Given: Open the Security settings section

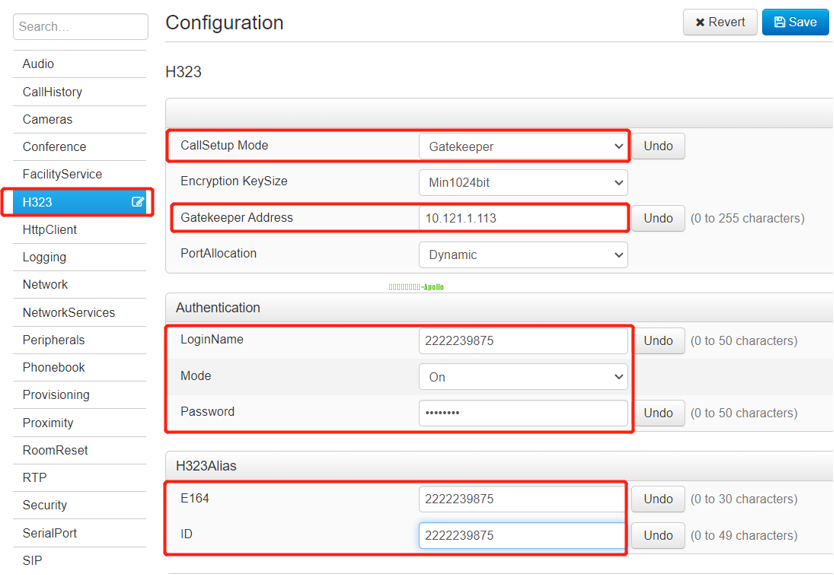Looking at the screenshot, I should (x=45, y=505).
